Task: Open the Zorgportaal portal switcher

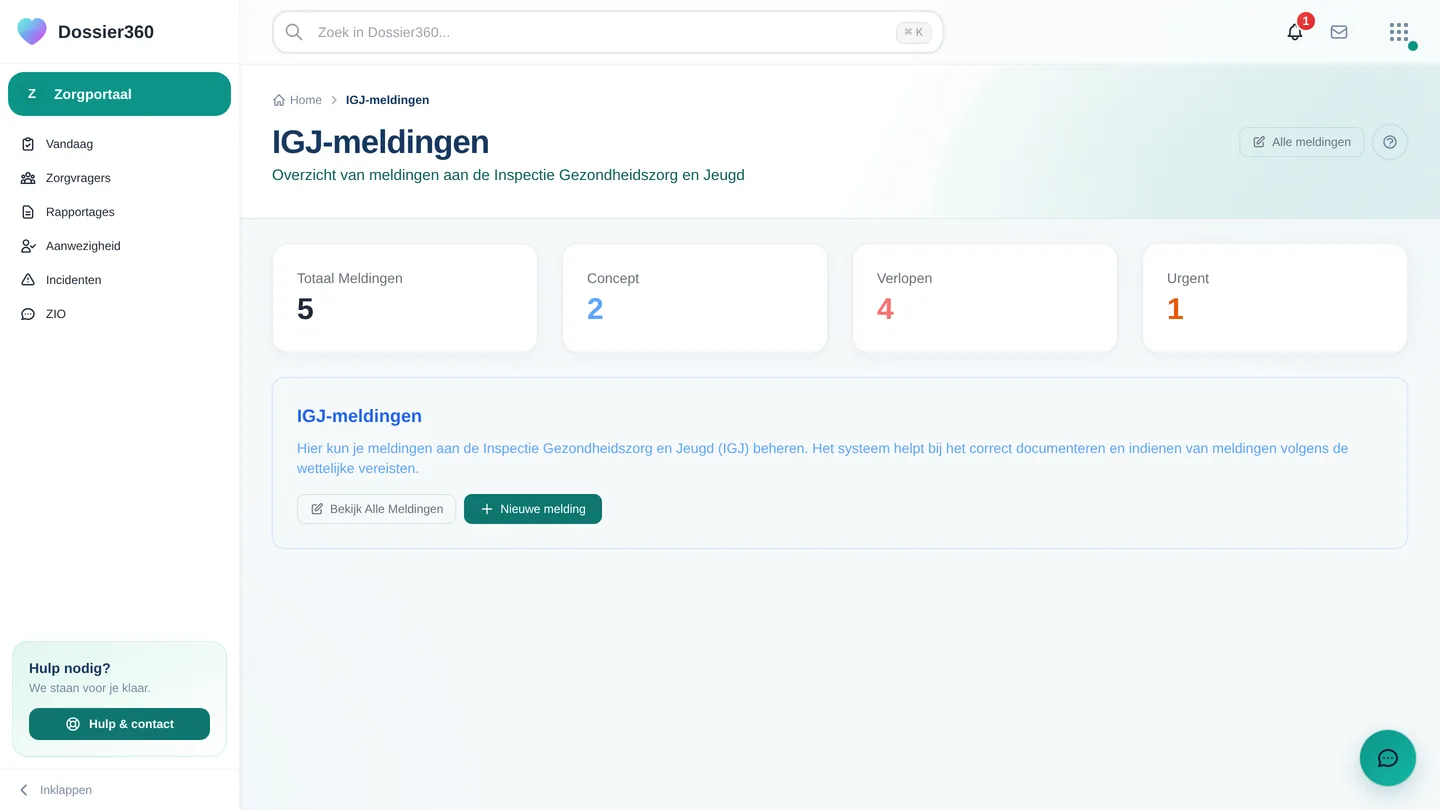Action: point(119,94)
